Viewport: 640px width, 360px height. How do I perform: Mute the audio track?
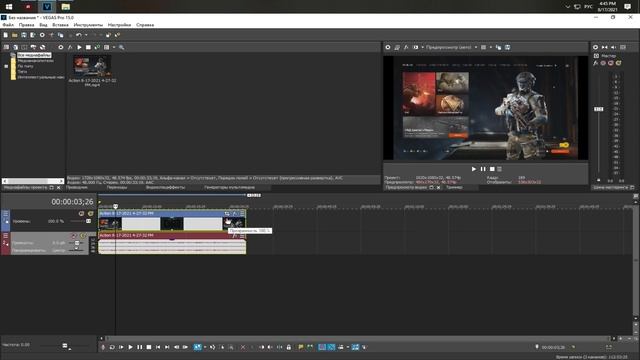(x=74, y=236)
